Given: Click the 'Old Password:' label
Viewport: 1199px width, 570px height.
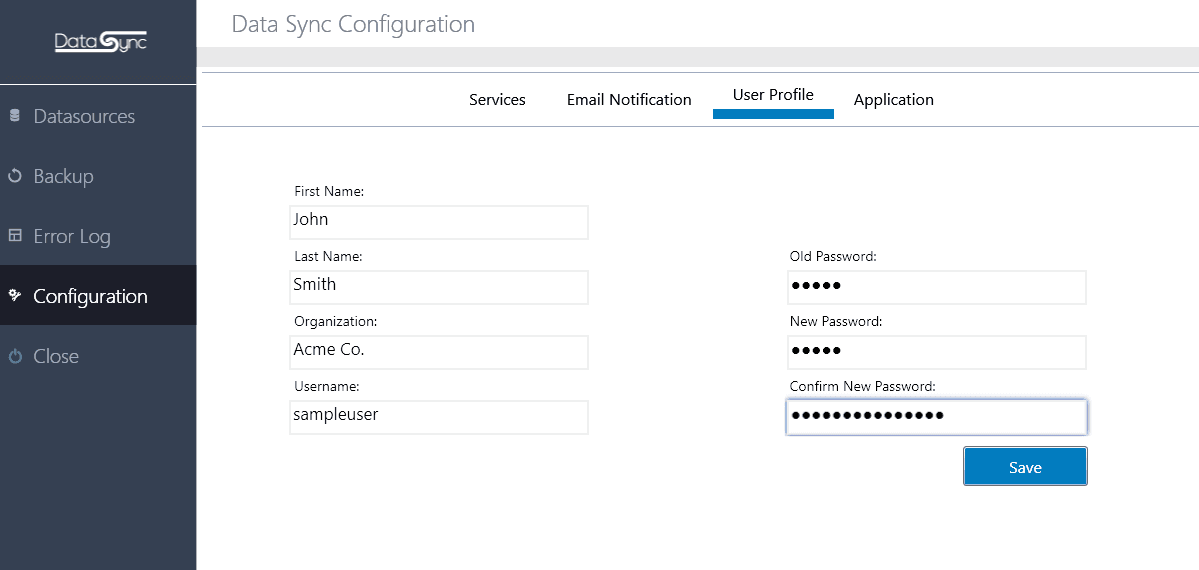Looking at the screenshot, I should coord(833,257).
